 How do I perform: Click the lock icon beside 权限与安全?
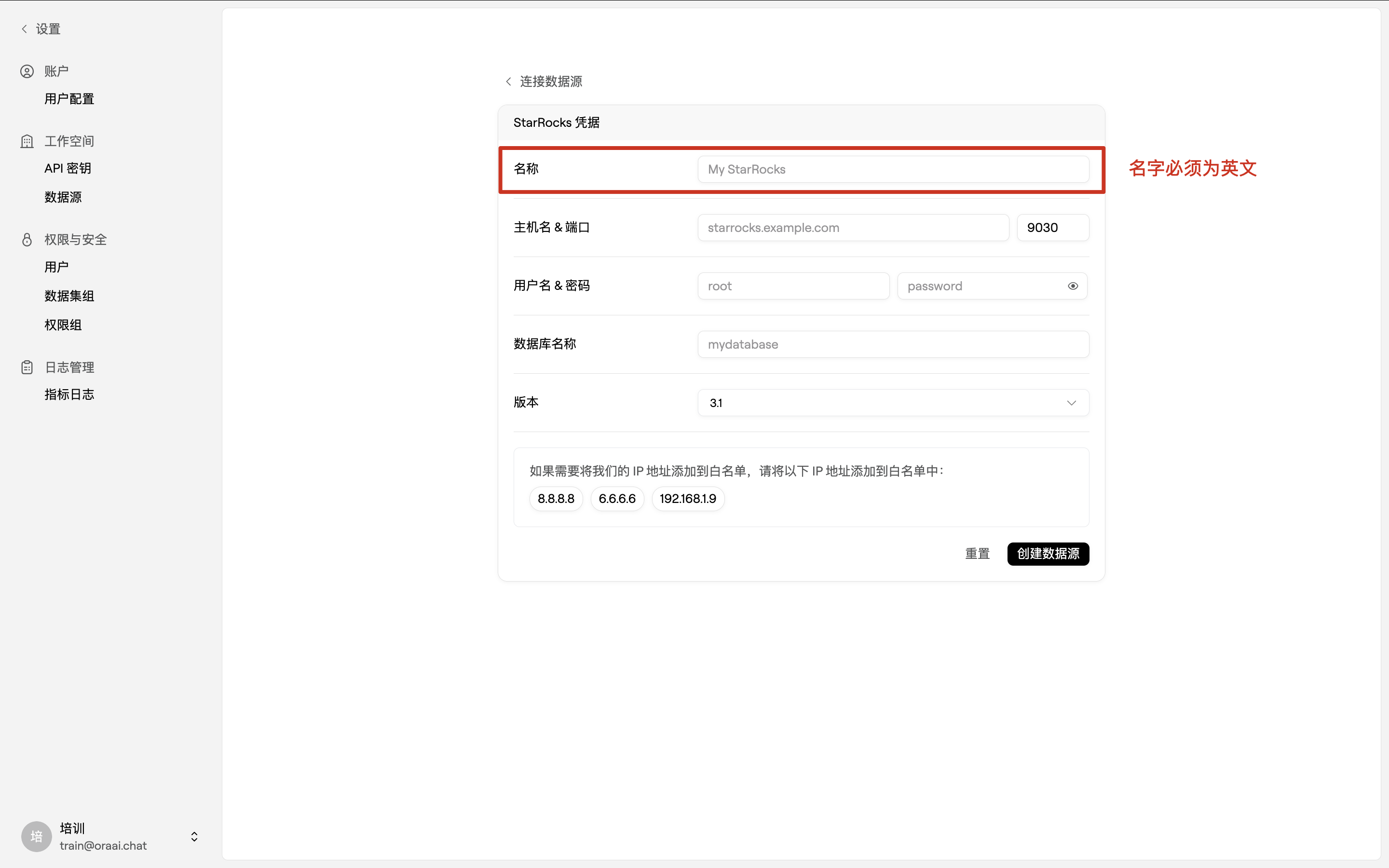tap(27, 239)
